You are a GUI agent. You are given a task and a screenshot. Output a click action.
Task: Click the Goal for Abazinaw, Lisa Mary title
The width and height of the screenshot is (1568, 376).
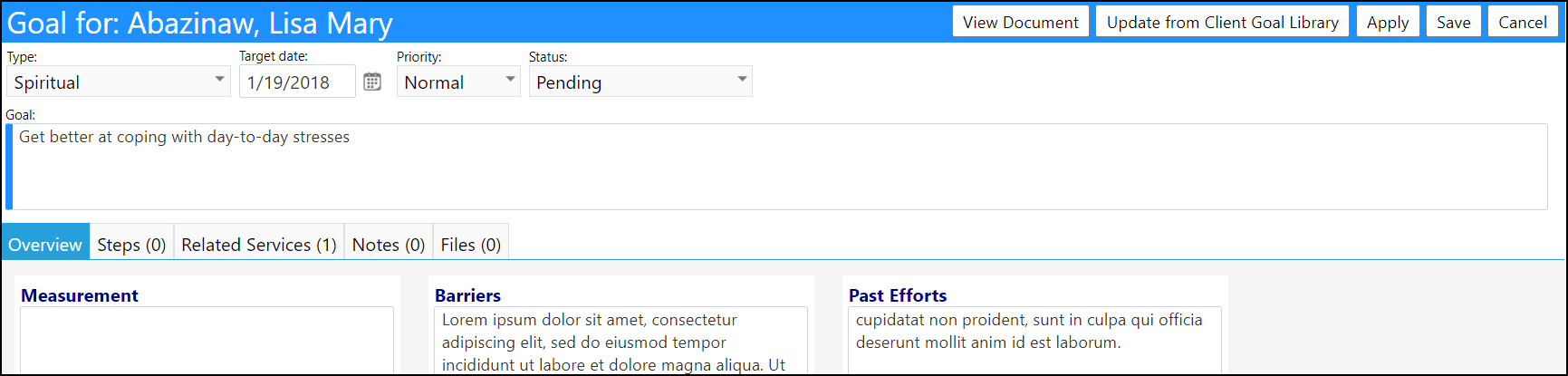point(200,23)
